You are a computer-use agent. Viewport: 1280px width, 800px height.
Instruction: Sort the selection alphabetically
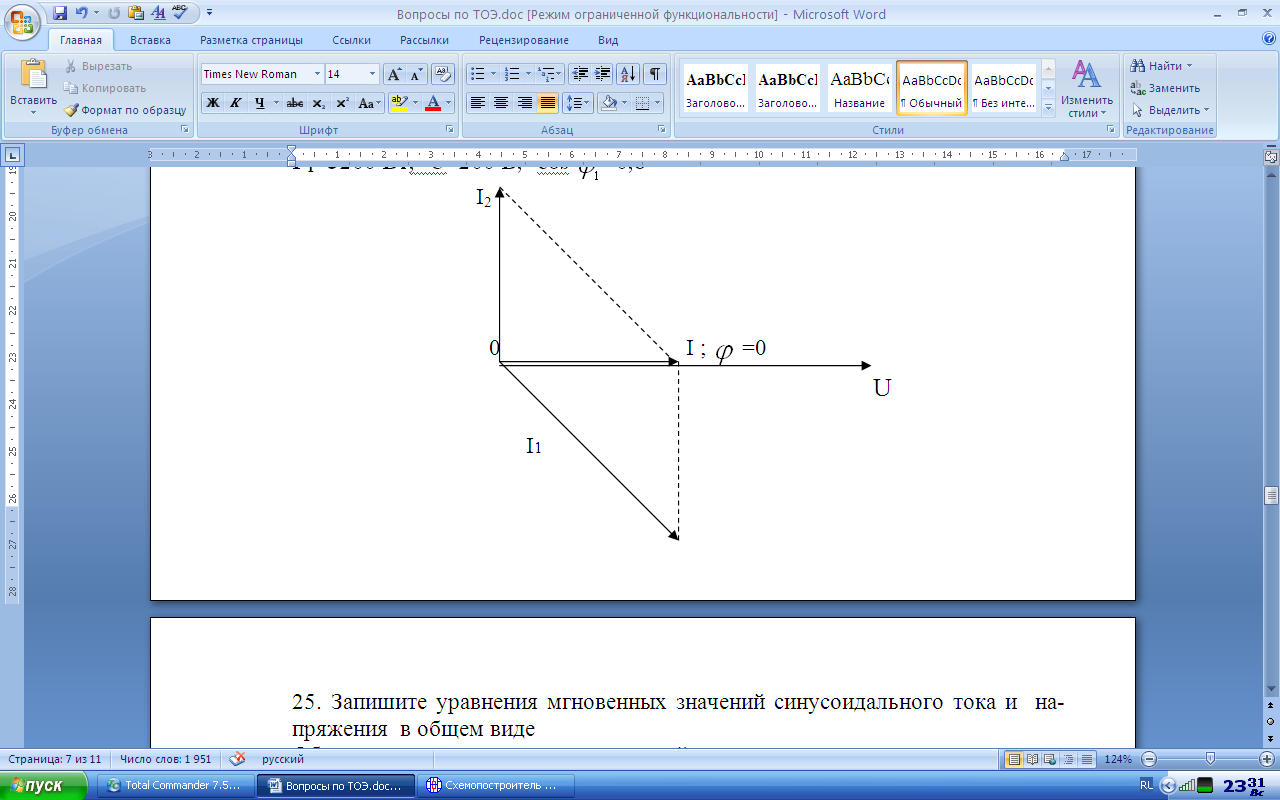pos(628,74)
